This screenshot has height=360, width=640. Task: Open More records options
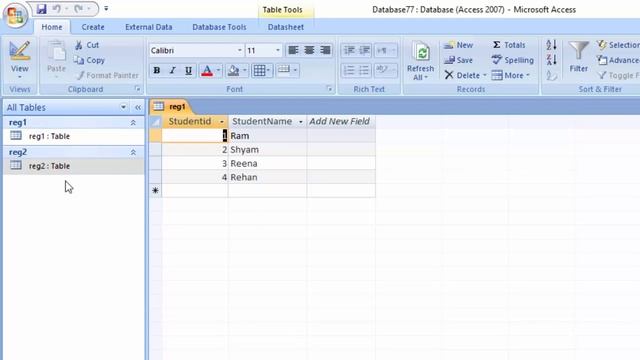[511, 76]
